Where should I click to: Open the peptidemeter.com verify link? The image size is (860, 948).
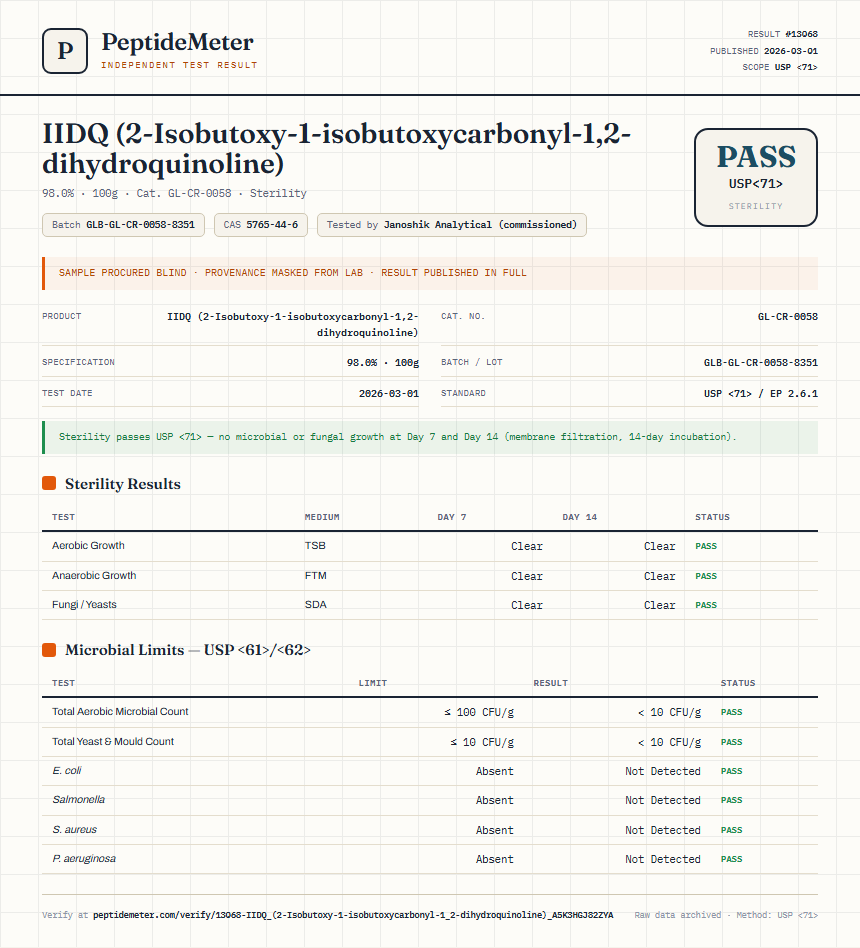[353, 915]
